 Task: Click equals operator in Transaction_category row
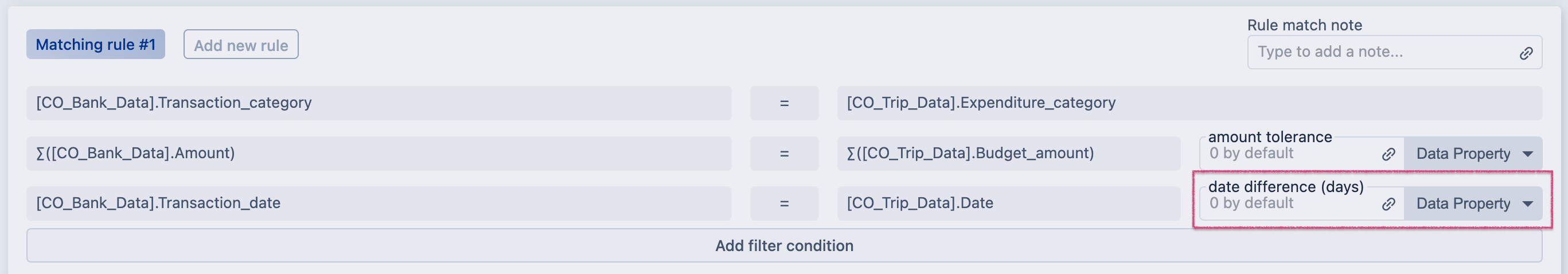point(784,103)
